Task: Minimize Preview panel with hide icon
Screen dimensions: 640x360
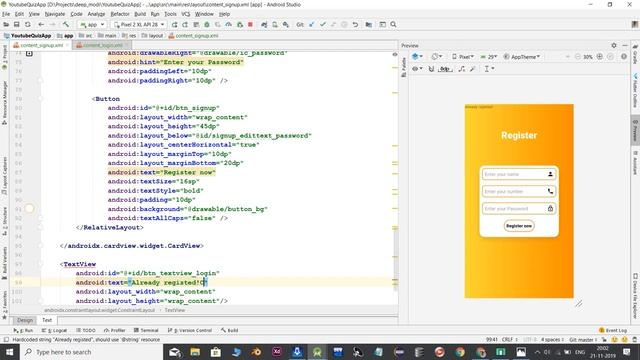Action: [625, 45]
